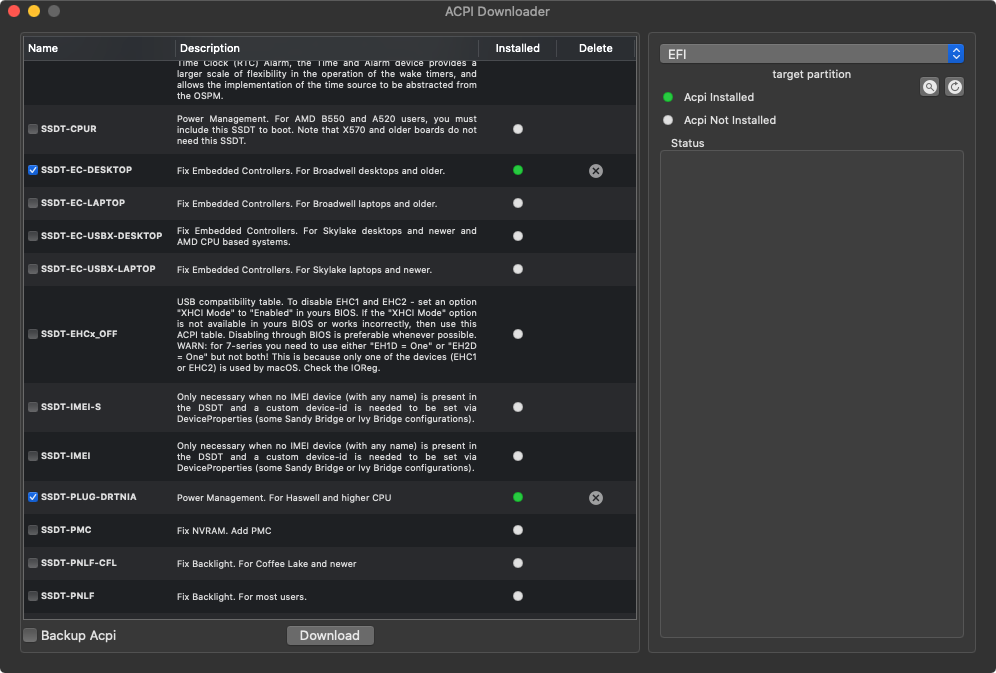Click 'Fix Backlight. For Coffee Lake and newer'
996x673 pixels.
click(266, 564)
